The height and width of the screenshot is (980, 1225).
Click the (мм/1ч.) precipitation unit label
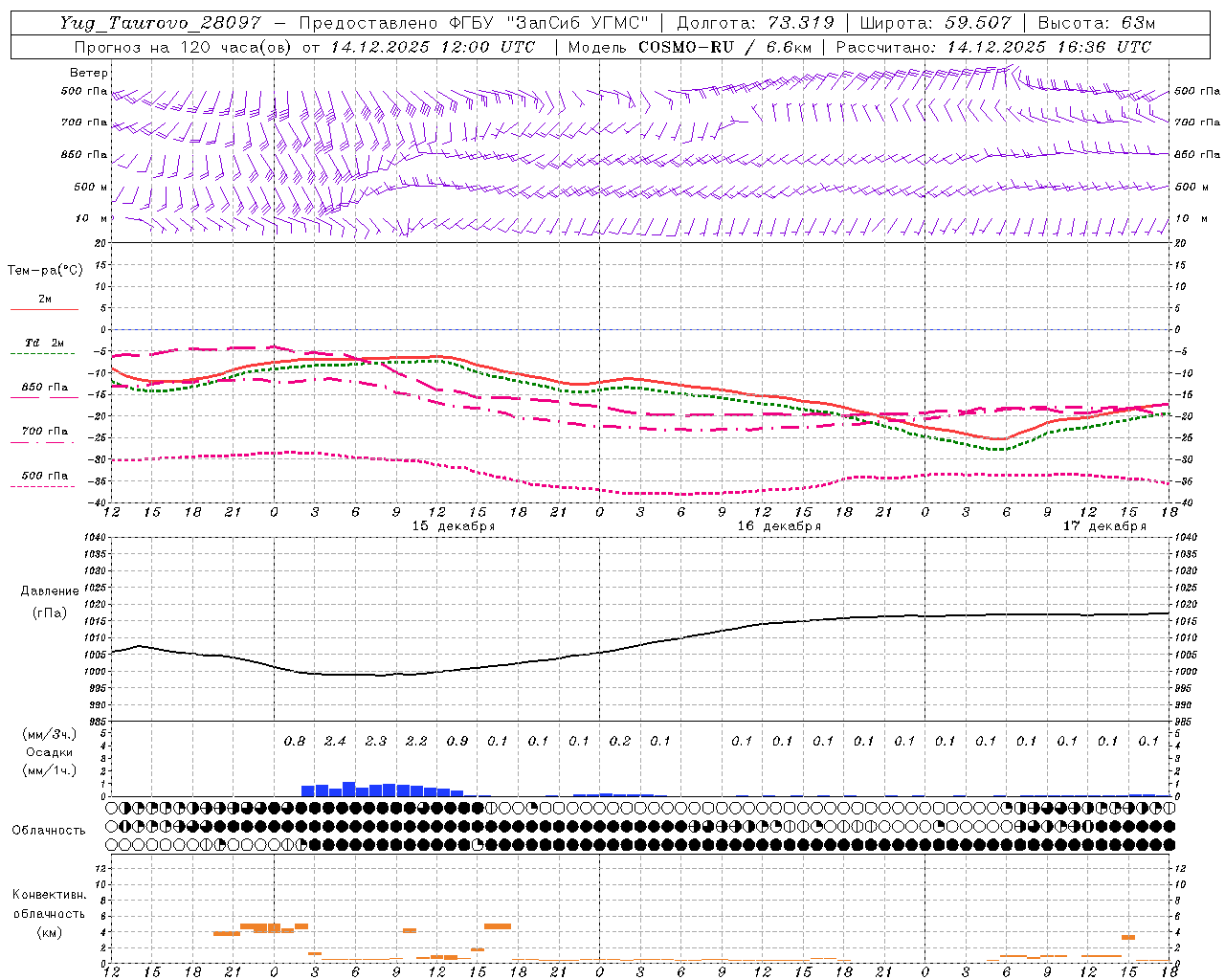[49, 770]
